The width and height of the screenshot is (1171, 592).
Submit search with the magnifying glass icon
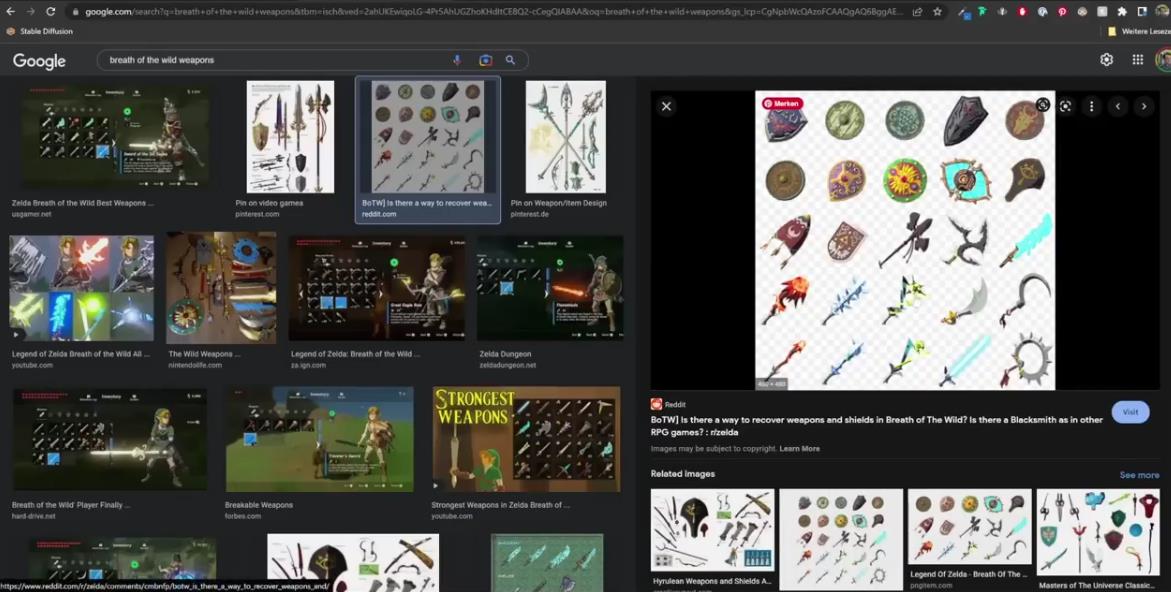point(511,60)
